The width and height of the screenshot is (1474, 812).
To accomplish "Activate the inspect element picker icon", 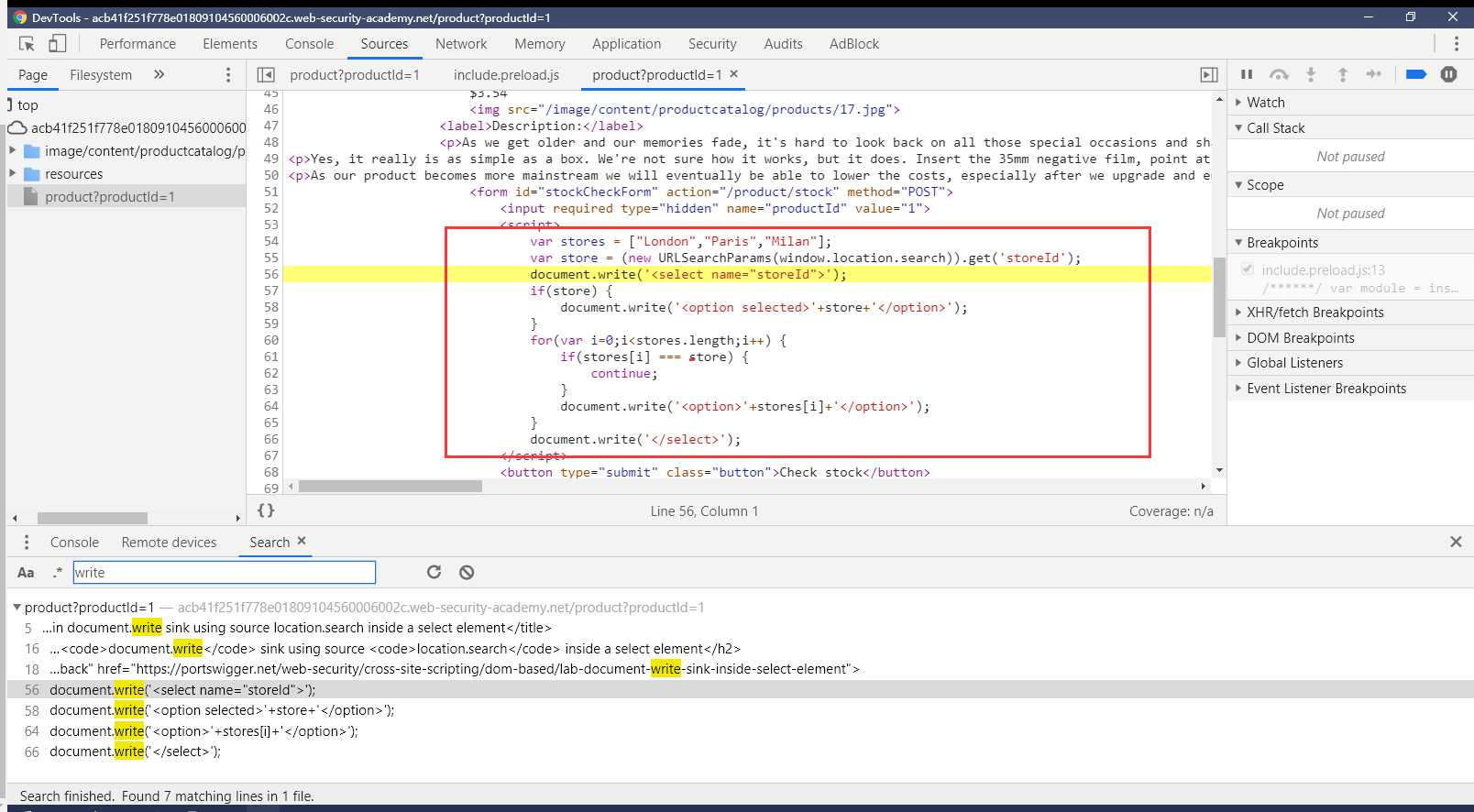I will (27, 43).
